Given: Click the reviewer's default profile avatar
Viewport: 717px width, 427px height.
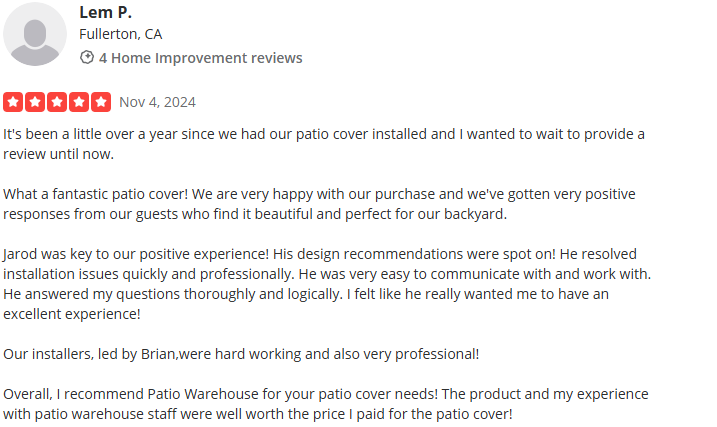Looking at the screenshot, I should coord(35,34).
